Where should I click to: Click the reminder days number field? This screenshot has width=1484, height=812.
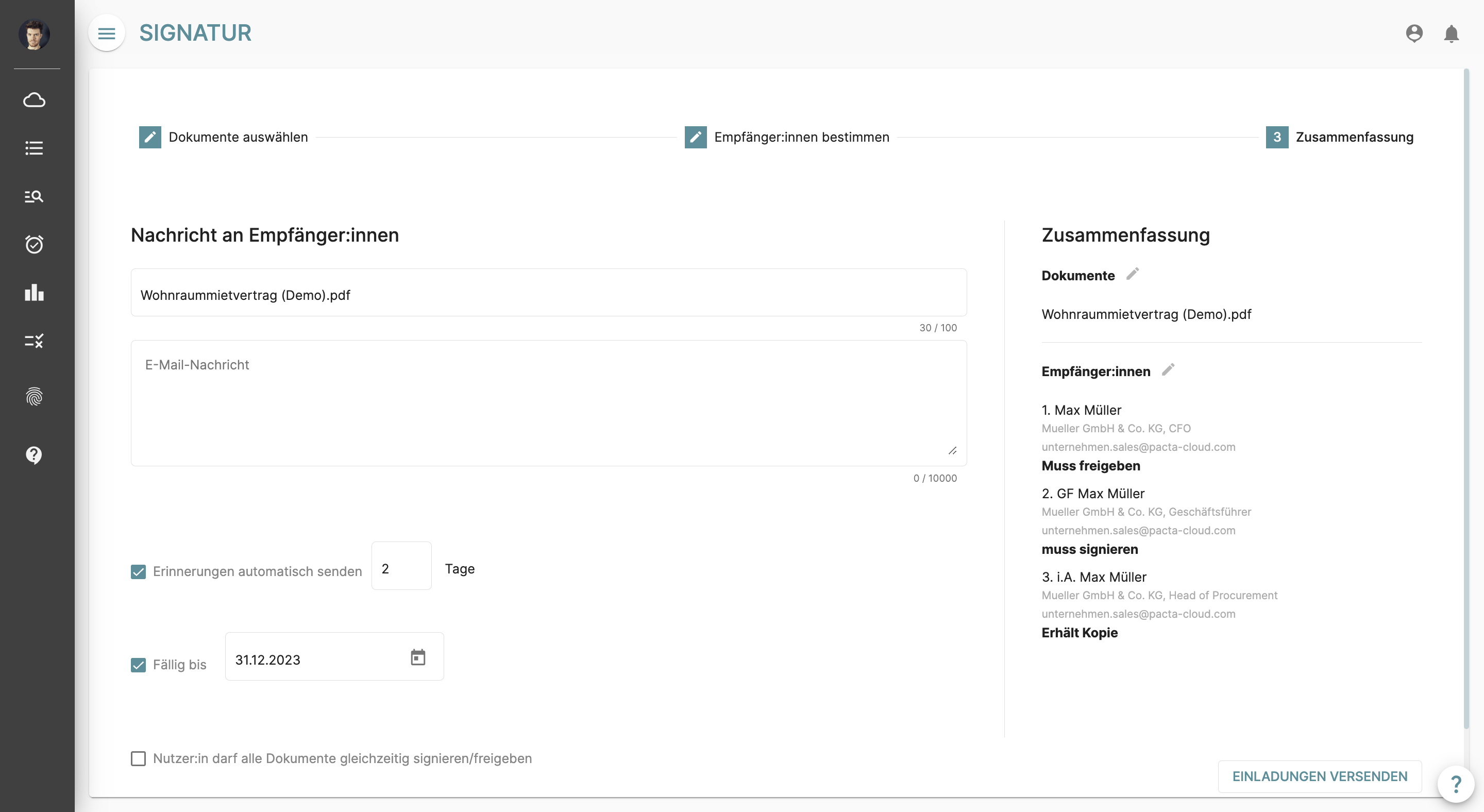pyautogui.click(x=401, y=566)
